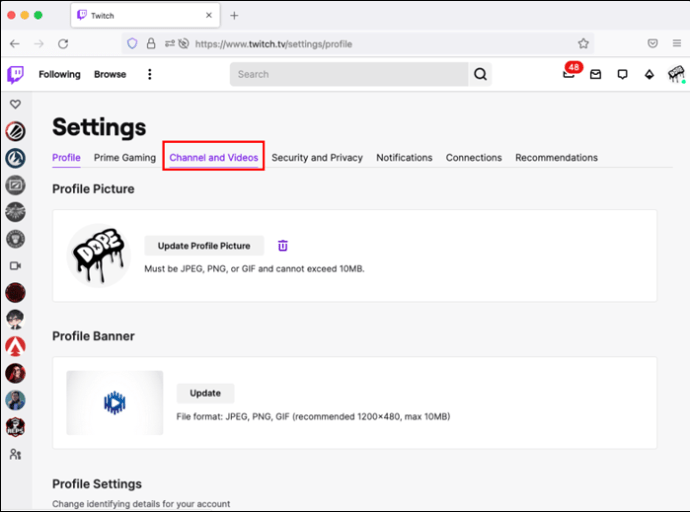The width and height of the screenshot is (690, 512).
Task: Click the search magnifier button
Action: (x=480, y=74)
